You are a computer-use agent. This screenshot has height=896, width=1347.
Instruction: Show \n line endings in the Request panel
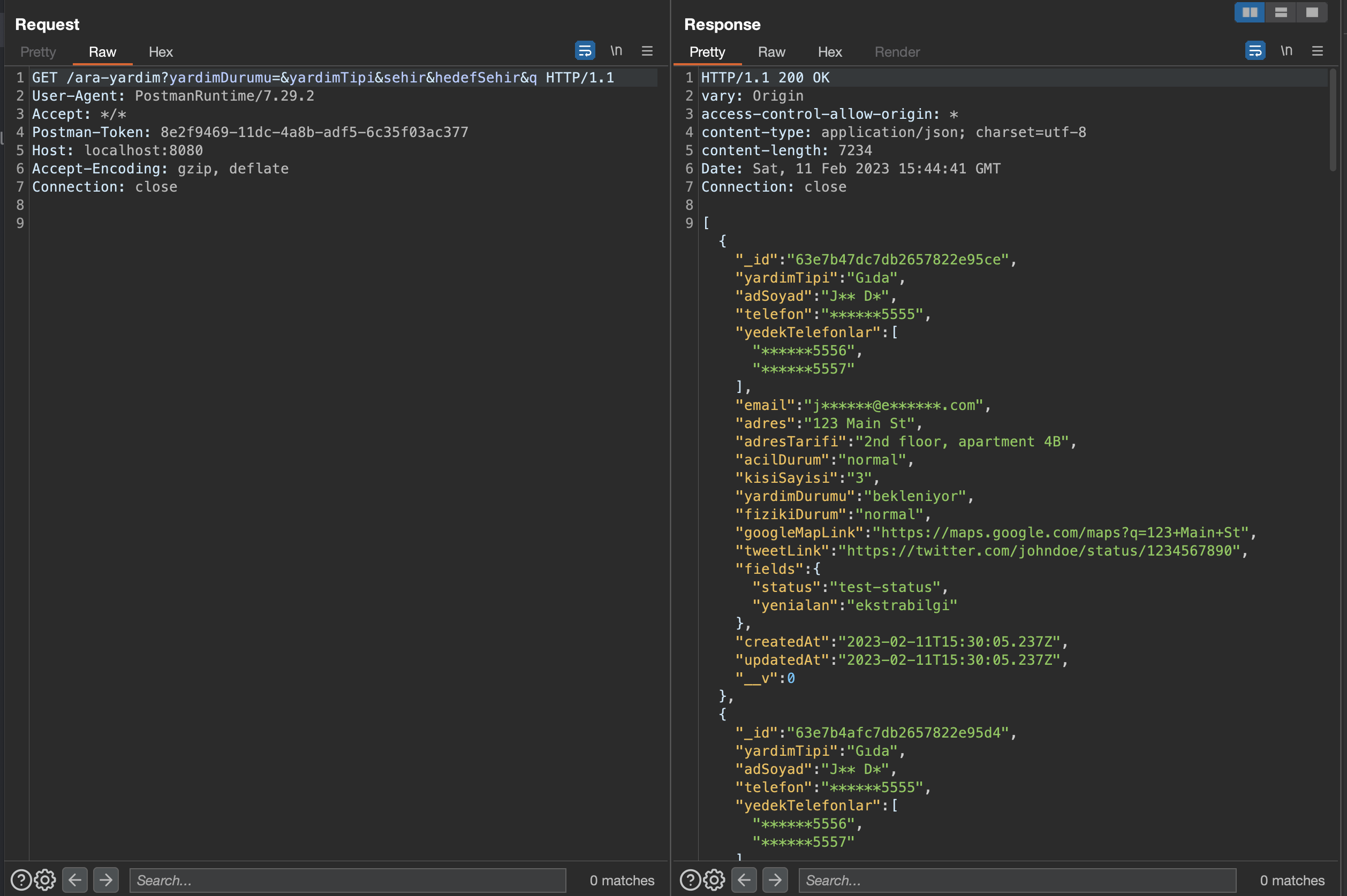616,50
